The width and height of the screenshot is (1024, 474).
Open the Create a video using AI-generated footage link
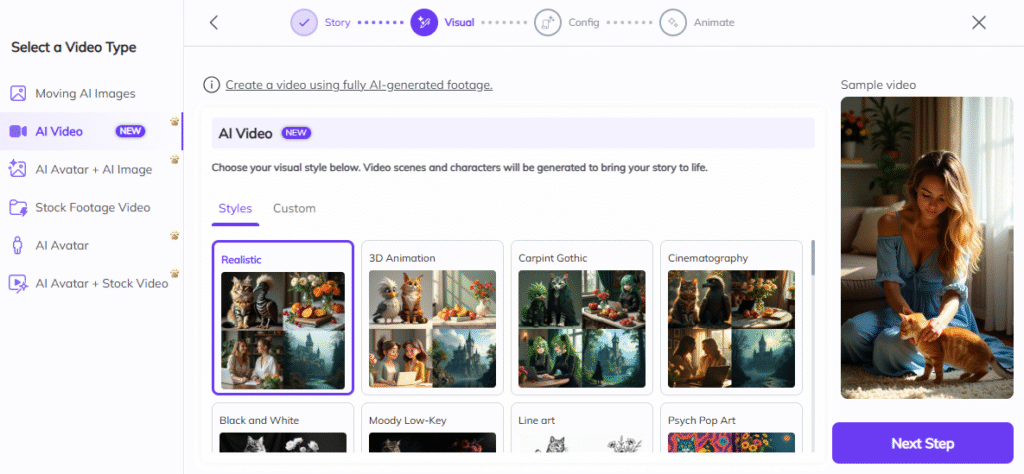coord(359,85)
